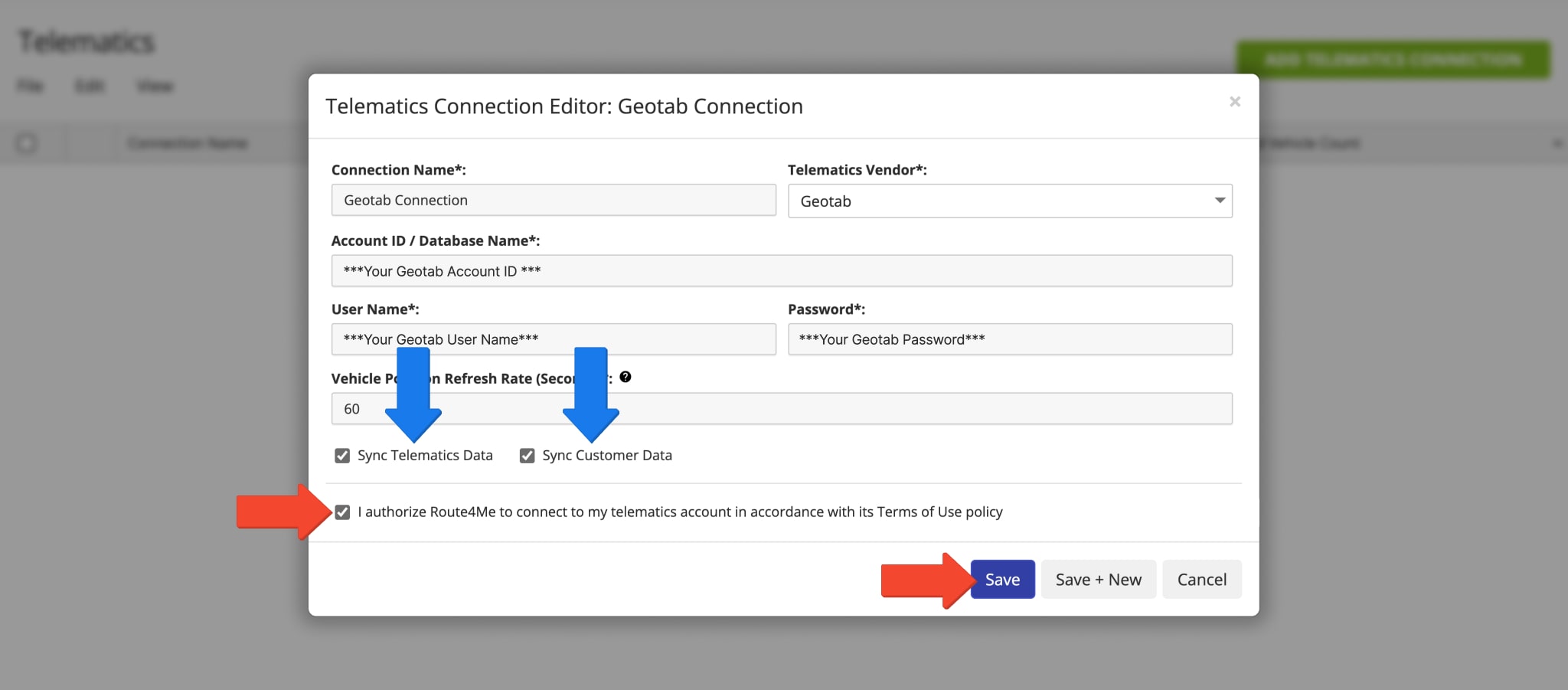The image size is (1568, 690).
Task: Click the User Name input field
Action: point(554,339)
